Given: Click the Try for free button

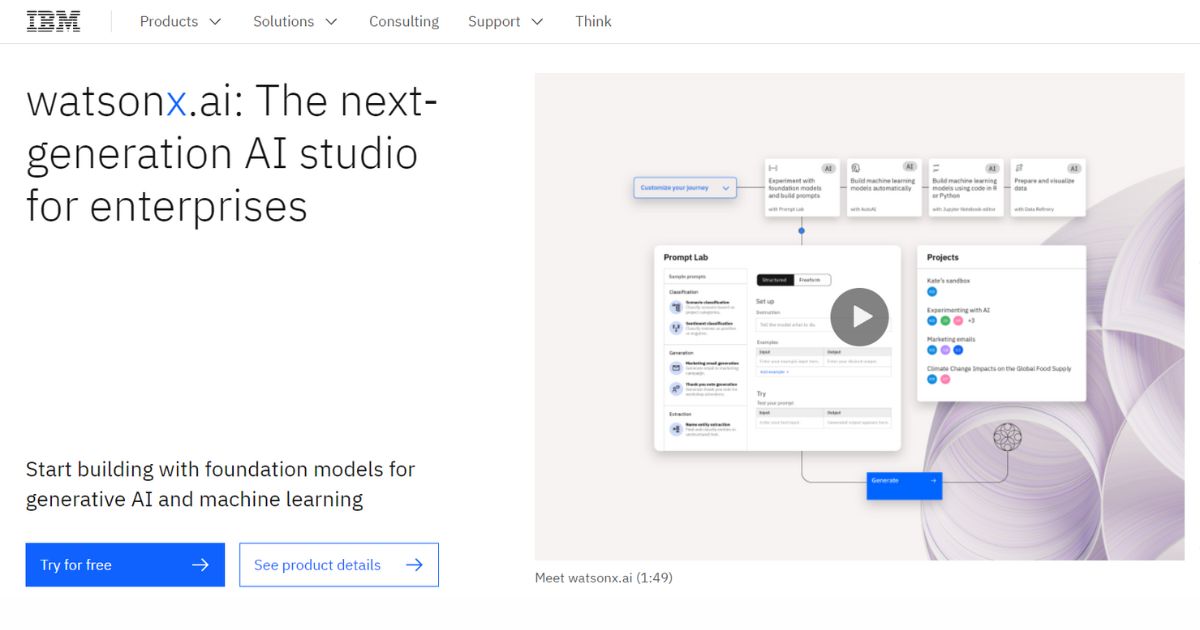Looking at the screenshot, I should pos(124,564).
